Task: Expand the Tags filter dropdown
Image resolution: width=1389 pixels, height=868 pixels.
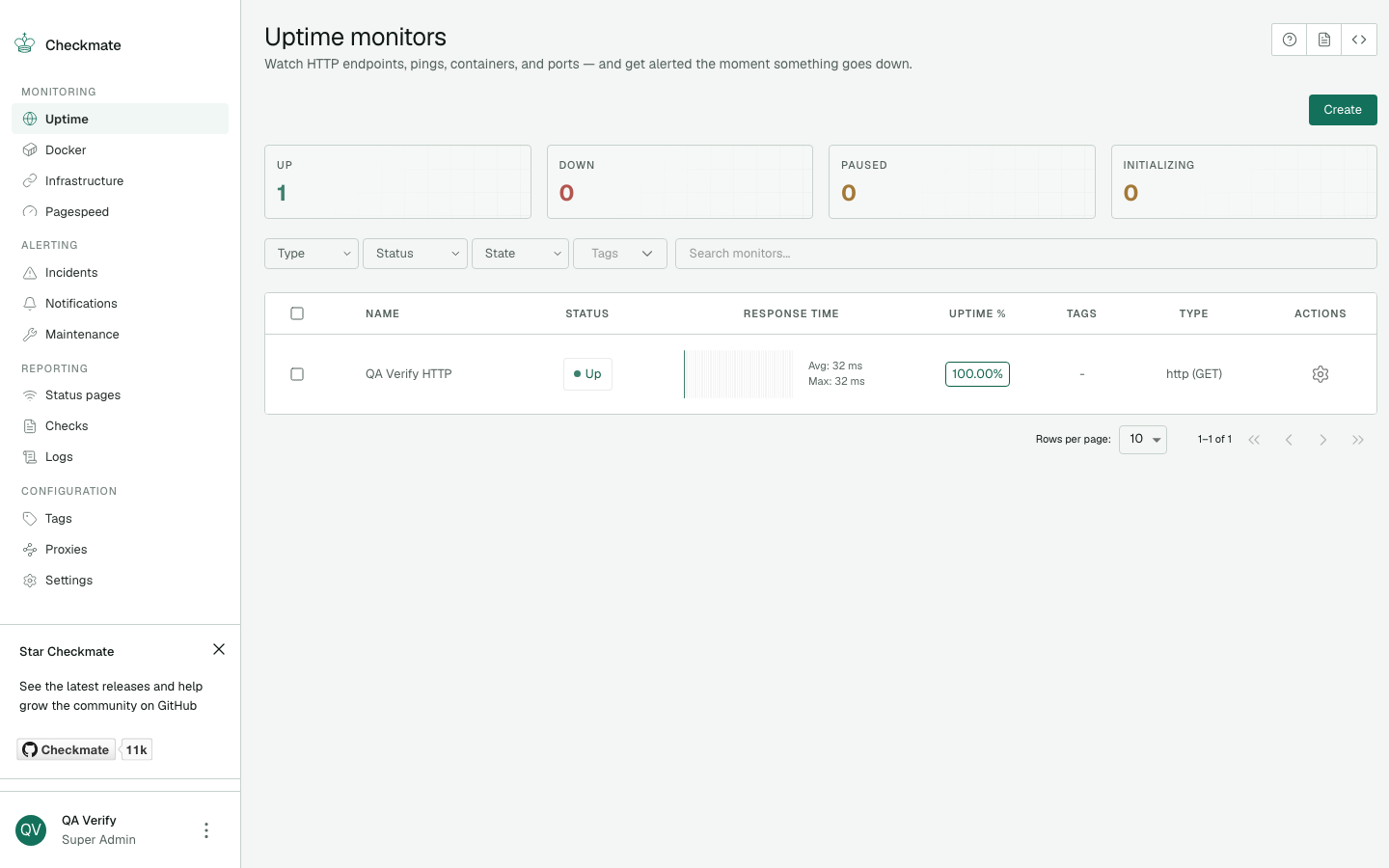Action: coord(620,254)
